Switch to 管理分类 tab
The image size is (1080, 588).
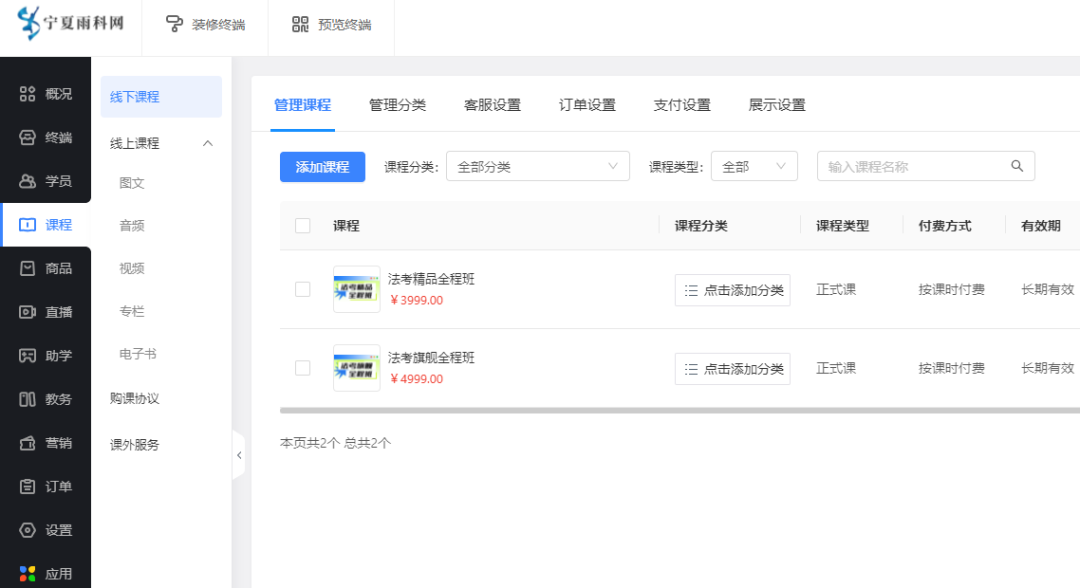(397, 105)
